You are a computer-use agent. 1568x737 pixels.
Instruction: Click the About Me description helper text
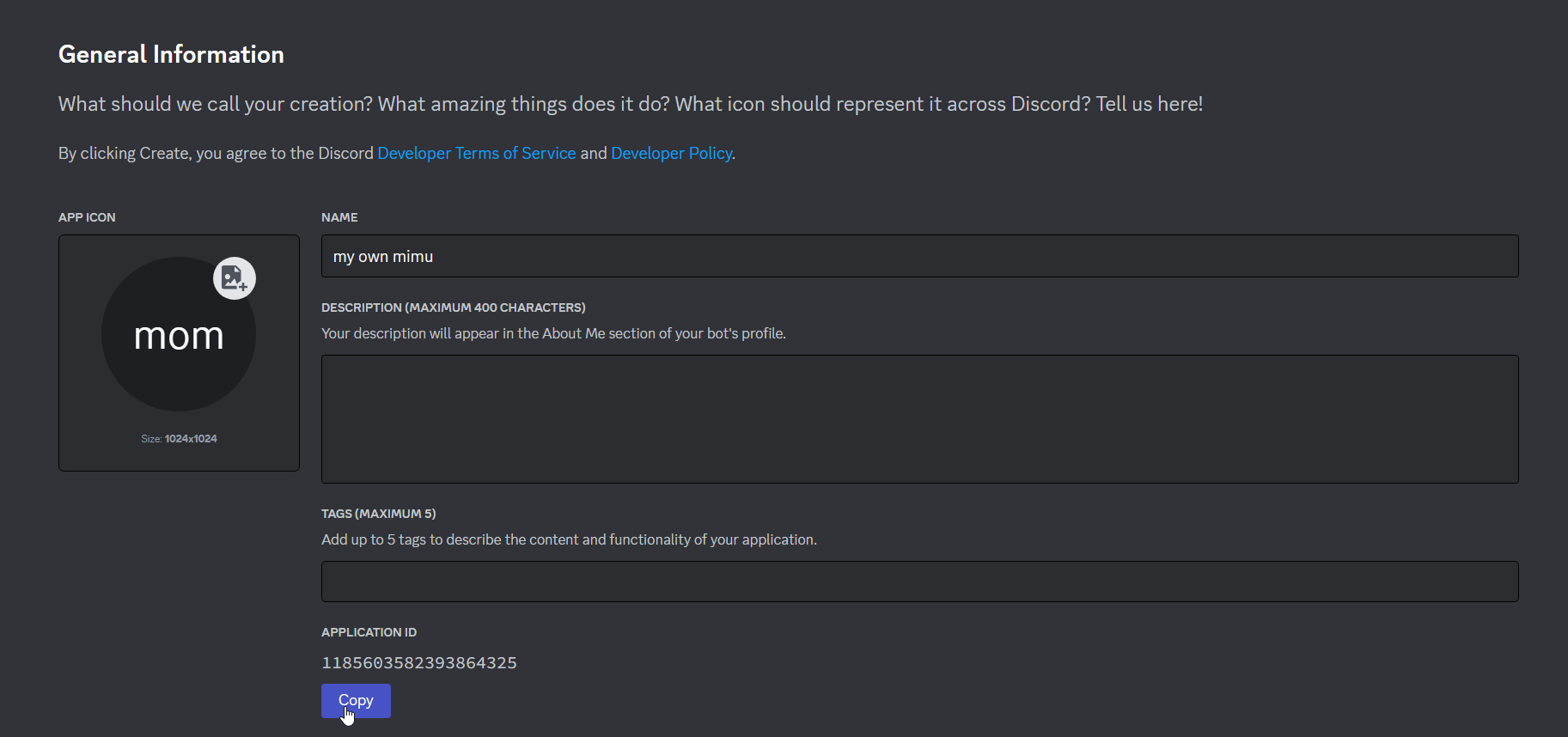coord(553,333)
